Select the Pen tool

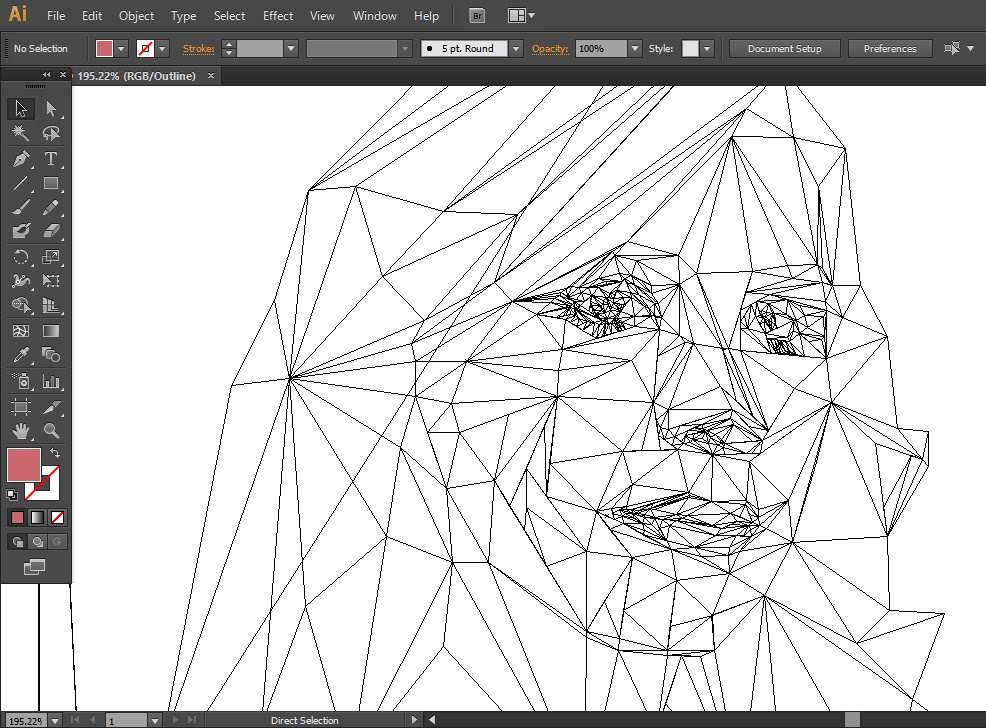pos(21,159)
